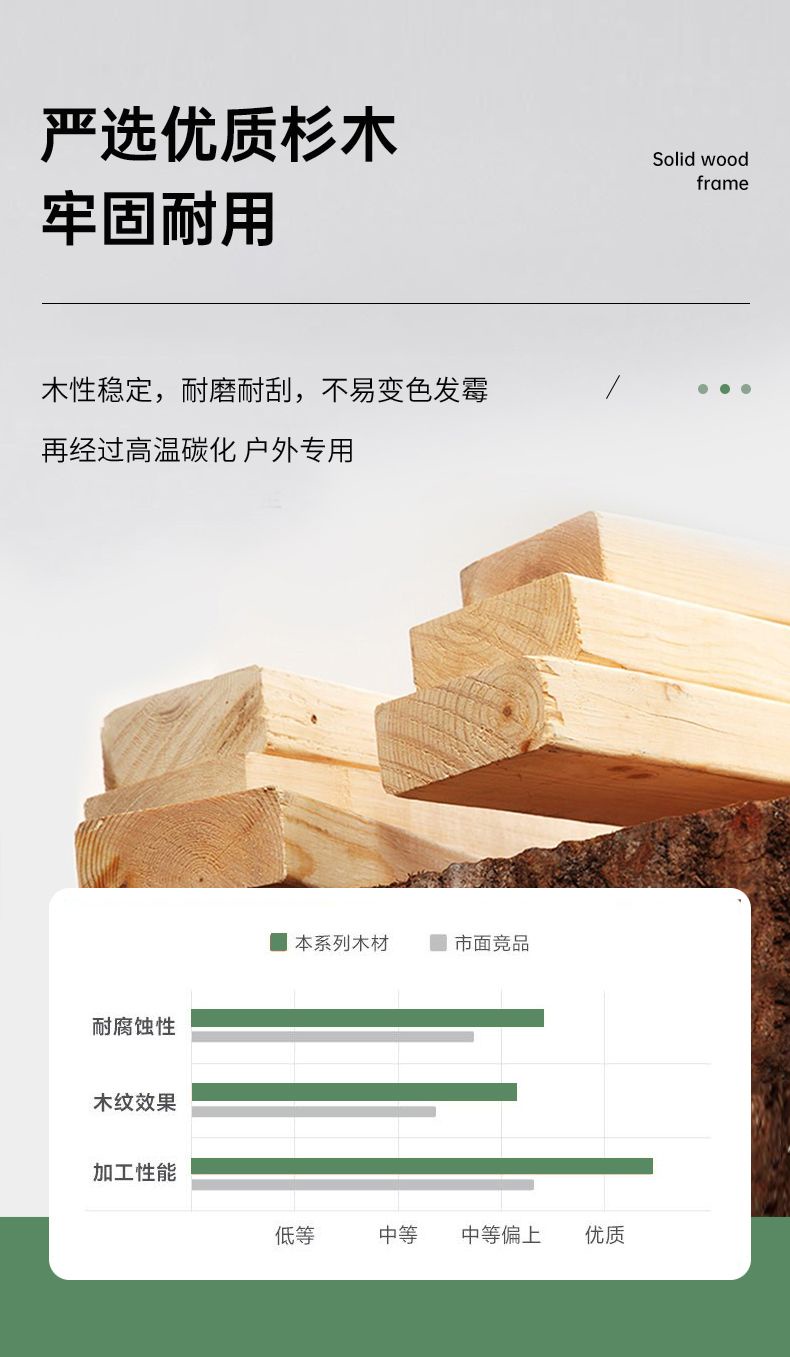Screen dimensions: 790x1357
Task: Click the green legend square for 本系列木材
Action: [x=278, y=942]
